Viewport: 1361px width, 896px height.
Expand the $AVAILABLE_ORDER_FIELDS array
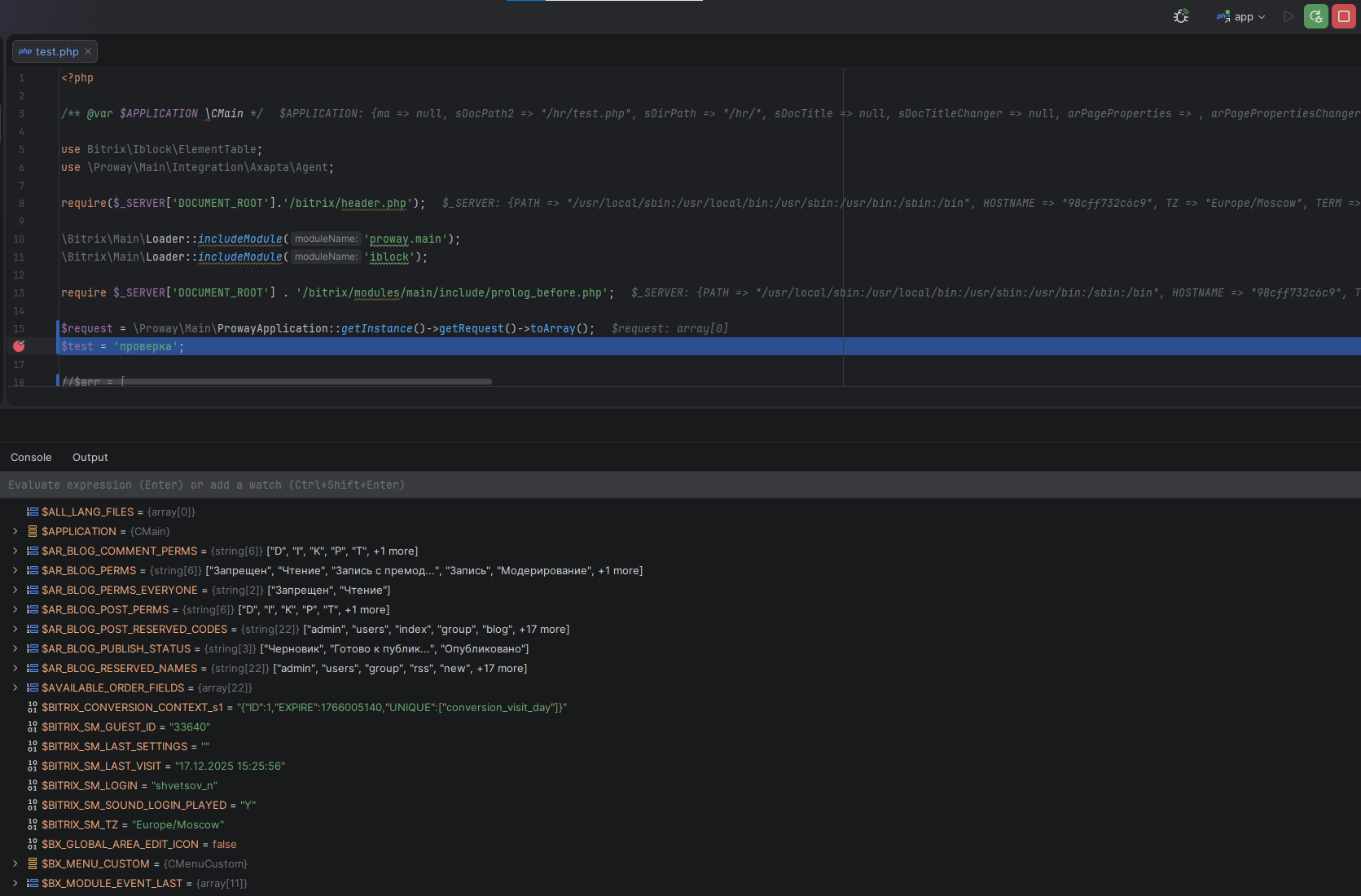click(15, 687)
